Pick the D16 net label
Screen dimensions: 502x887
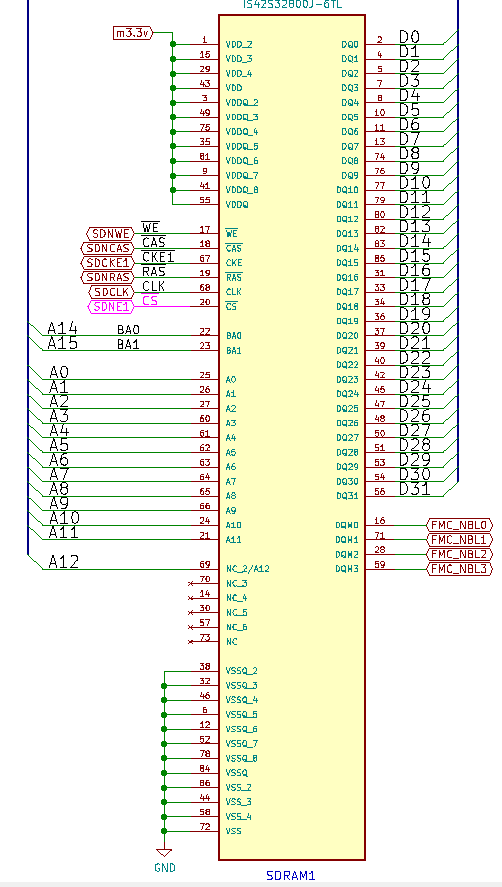tap(415, 270)
